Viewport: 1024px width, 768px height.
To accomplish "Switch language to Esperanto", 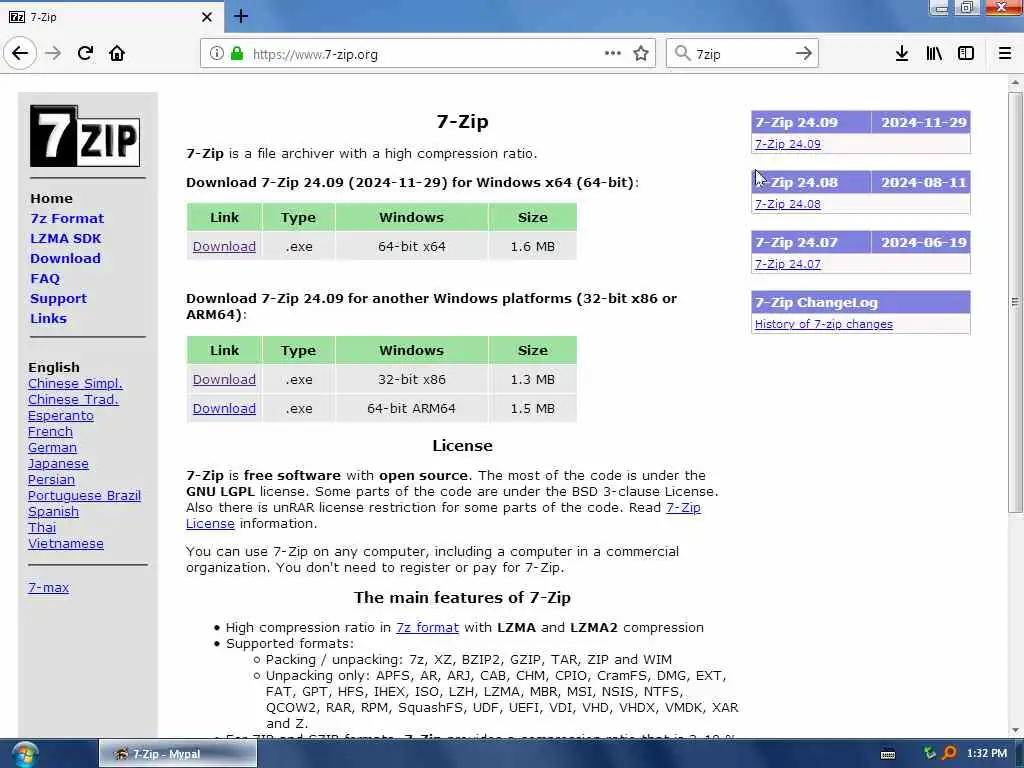I will pos(61,416).
